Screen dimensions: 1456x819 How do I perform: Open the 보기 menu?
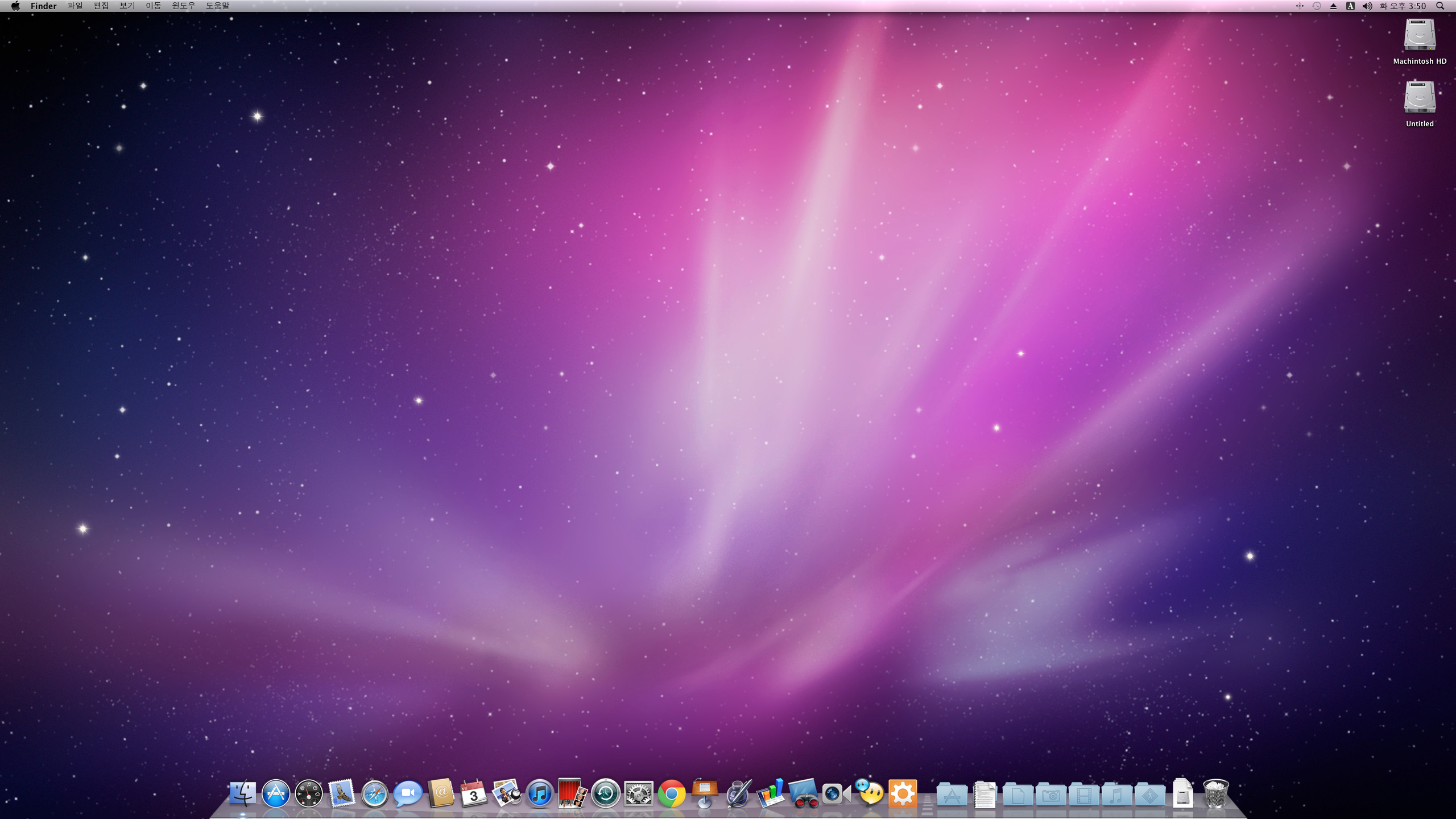tap(127, 6)
